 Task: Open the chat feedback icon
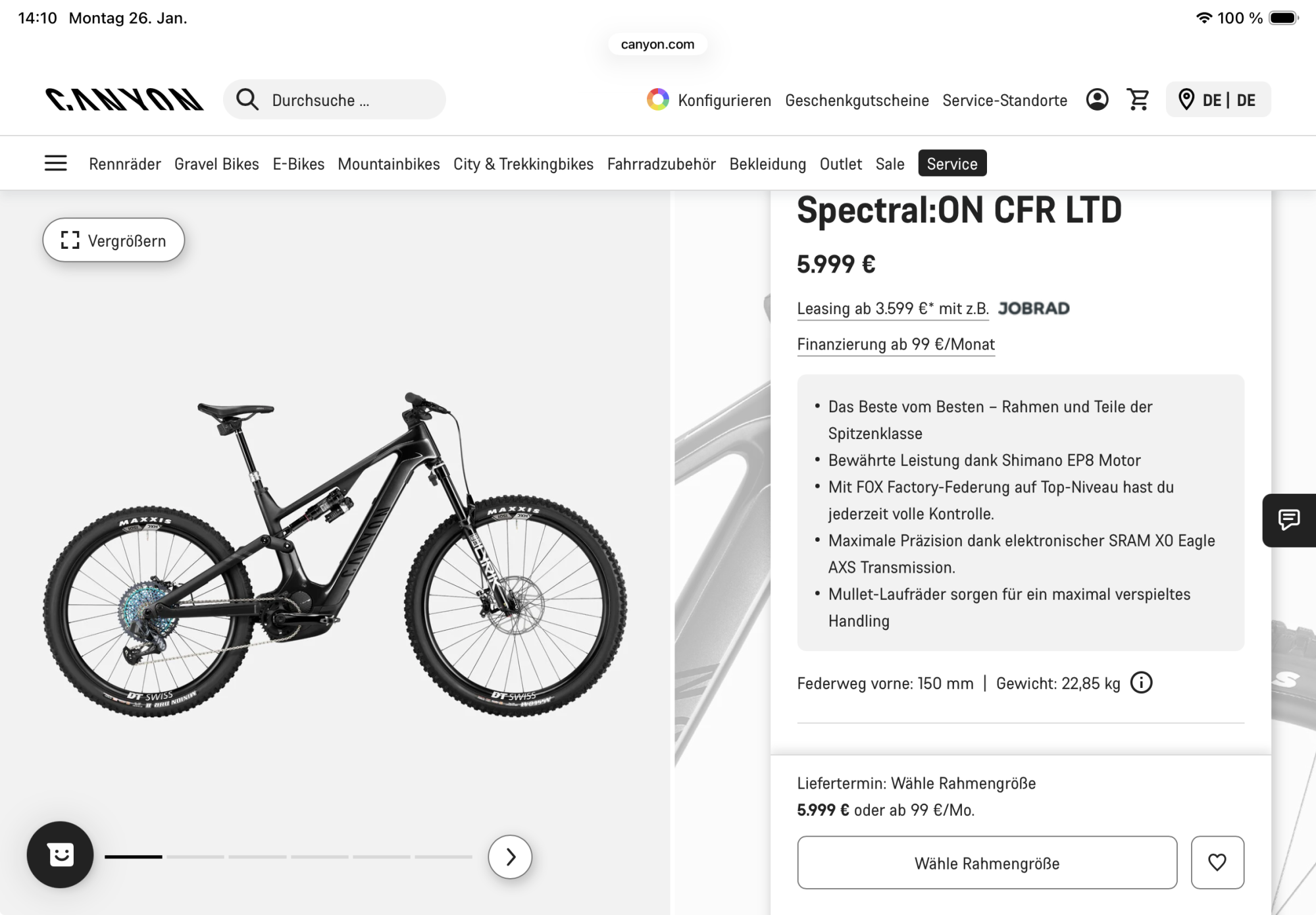(x=1288, y=520)
